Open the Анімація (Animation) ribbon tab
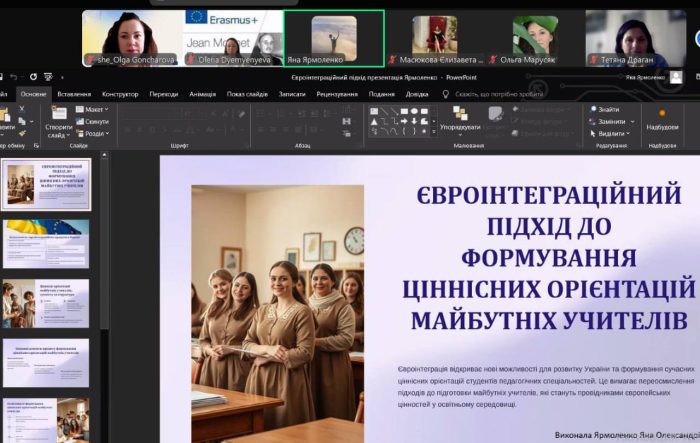Viewport: 700px width, 443px height. [x=202, y=94]
